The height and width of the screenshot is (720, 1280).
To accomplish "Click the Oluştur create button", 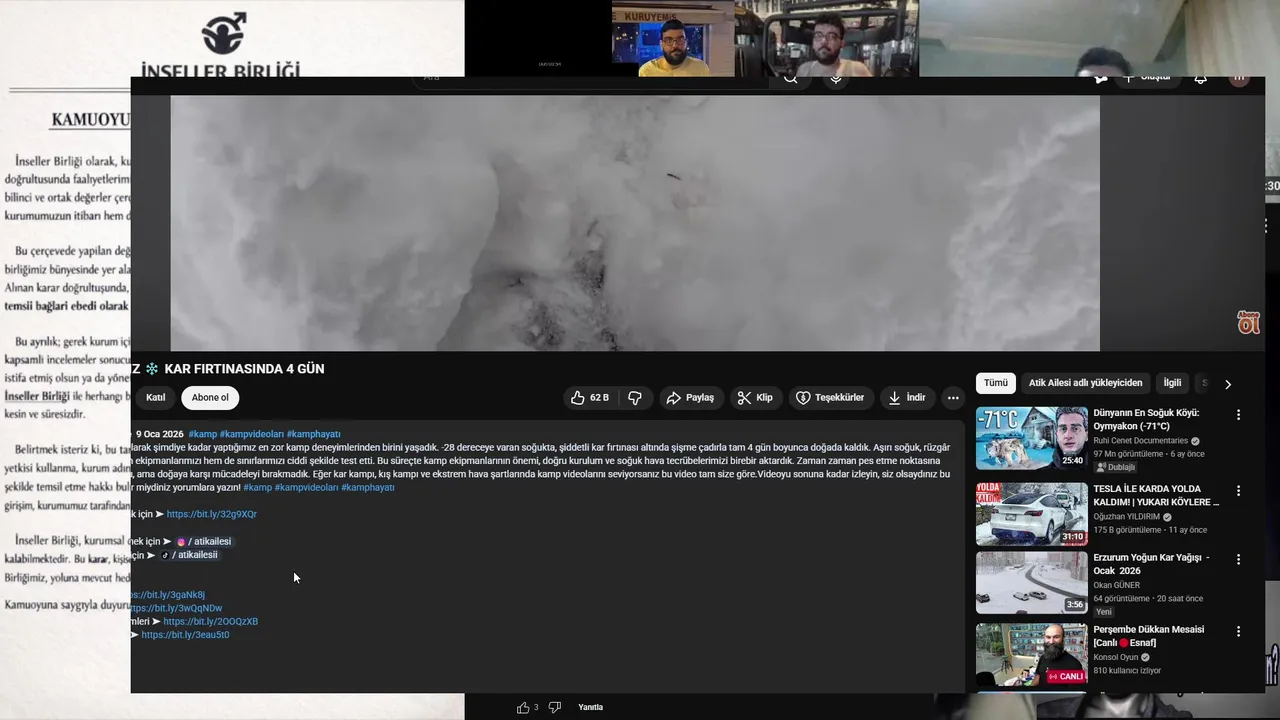I will pyautogui.click(x=1149, y=79).
